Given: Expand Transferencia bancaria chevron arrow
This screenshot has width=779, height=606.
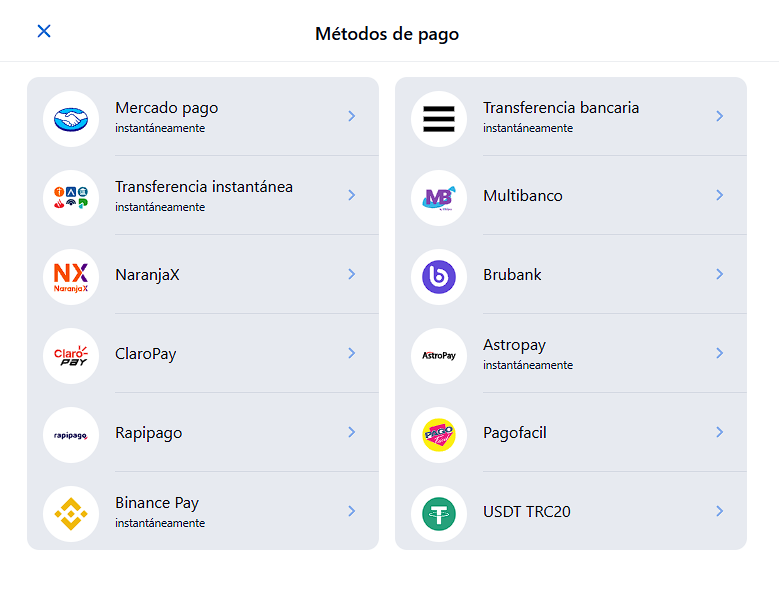Looking at the screenshot, I should tap(719, 116).
